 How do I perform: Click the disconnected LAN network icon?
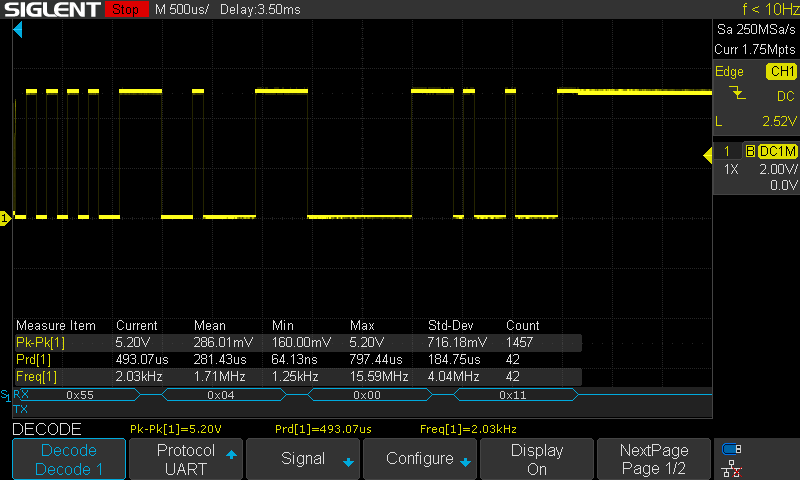732,468
